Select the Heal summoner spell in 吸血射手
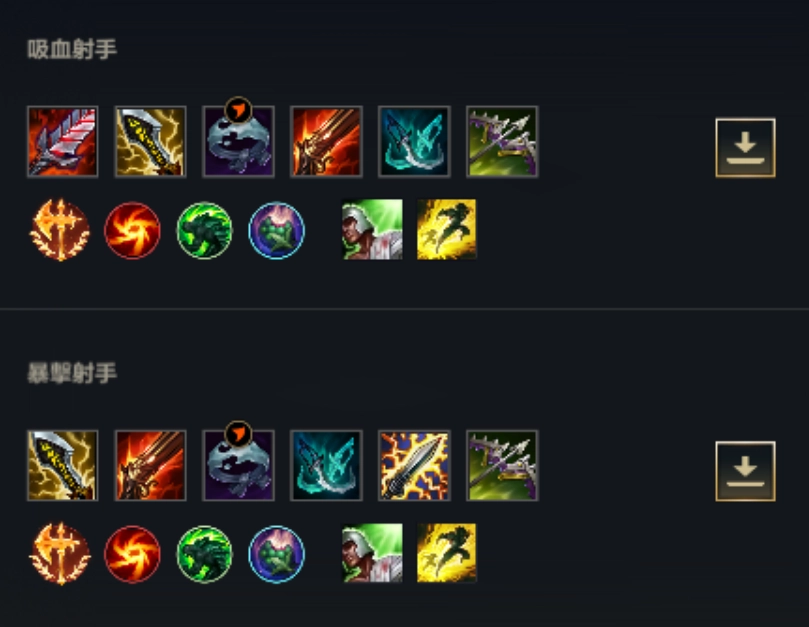 pos(373,230)
